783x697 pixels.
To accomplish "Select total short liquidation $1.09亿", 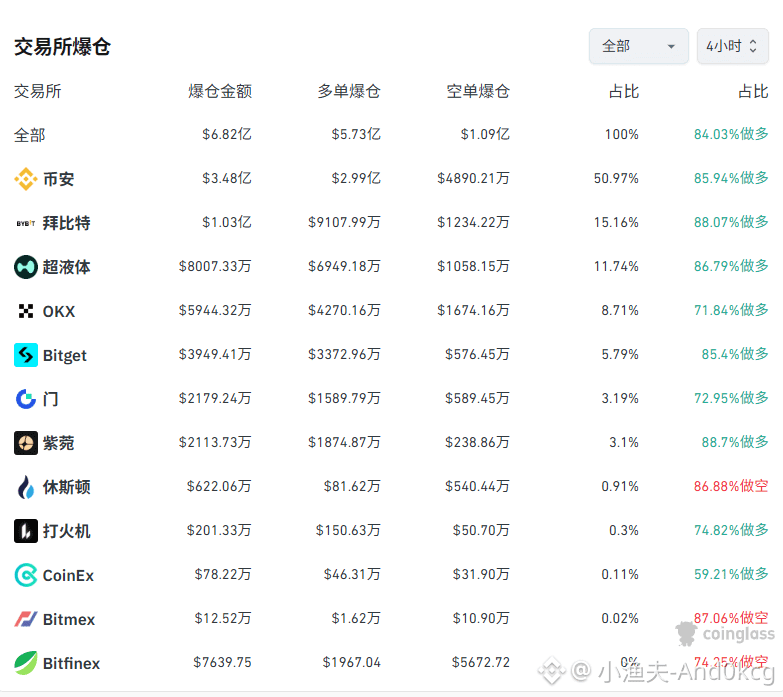I will (x=485, y=134).
